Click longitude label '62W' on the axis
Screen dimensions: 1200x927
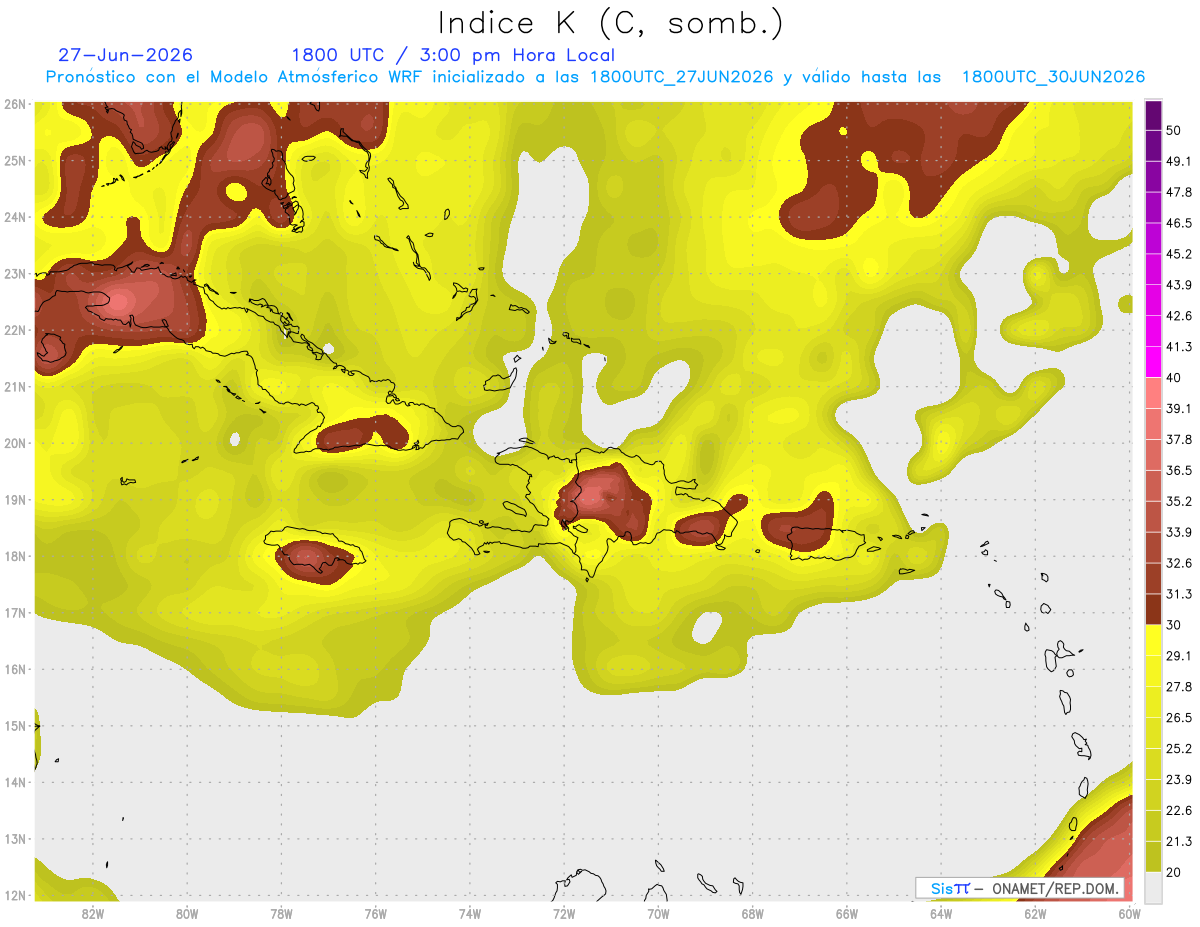point(1036,913)
